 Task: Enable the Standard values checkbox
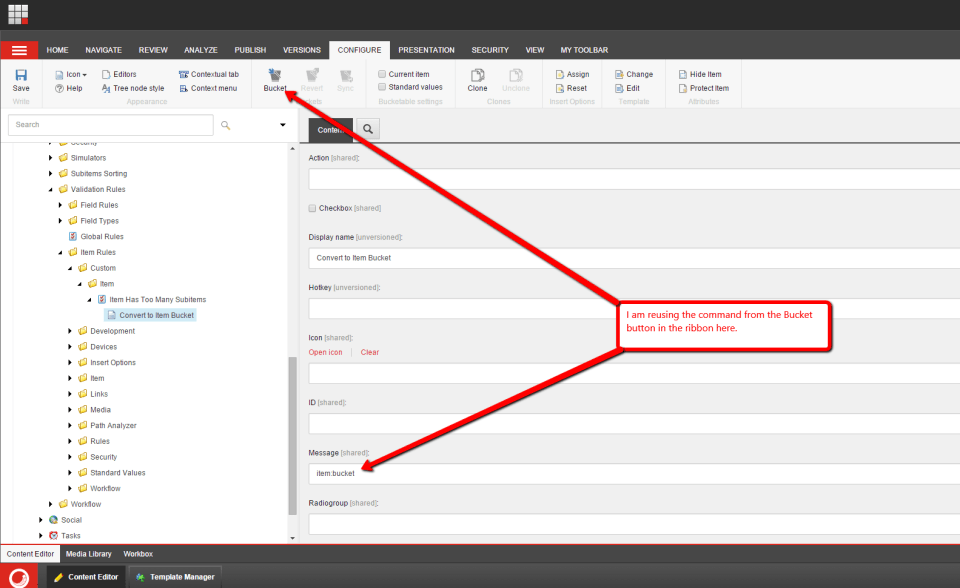pyautogui.click(x=382, y=87)
